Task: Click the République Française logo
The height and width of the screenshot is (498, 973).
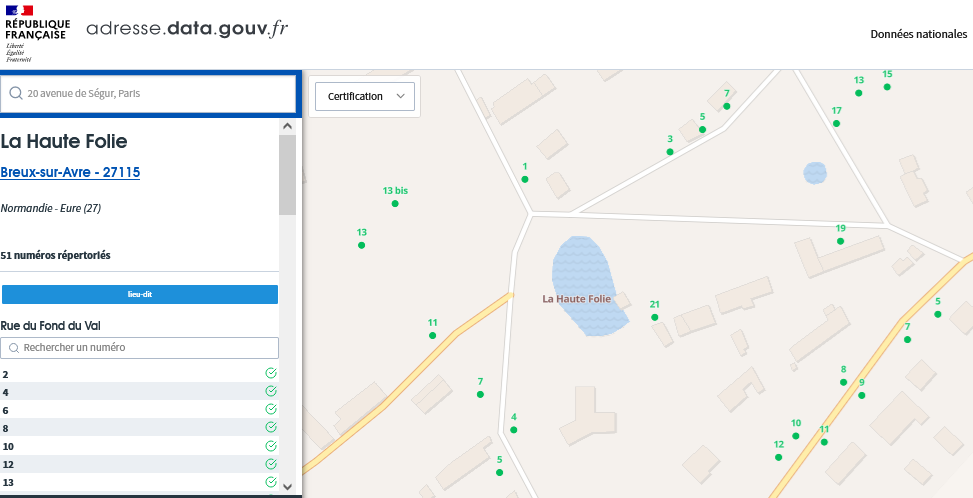Action: (37, 33)
